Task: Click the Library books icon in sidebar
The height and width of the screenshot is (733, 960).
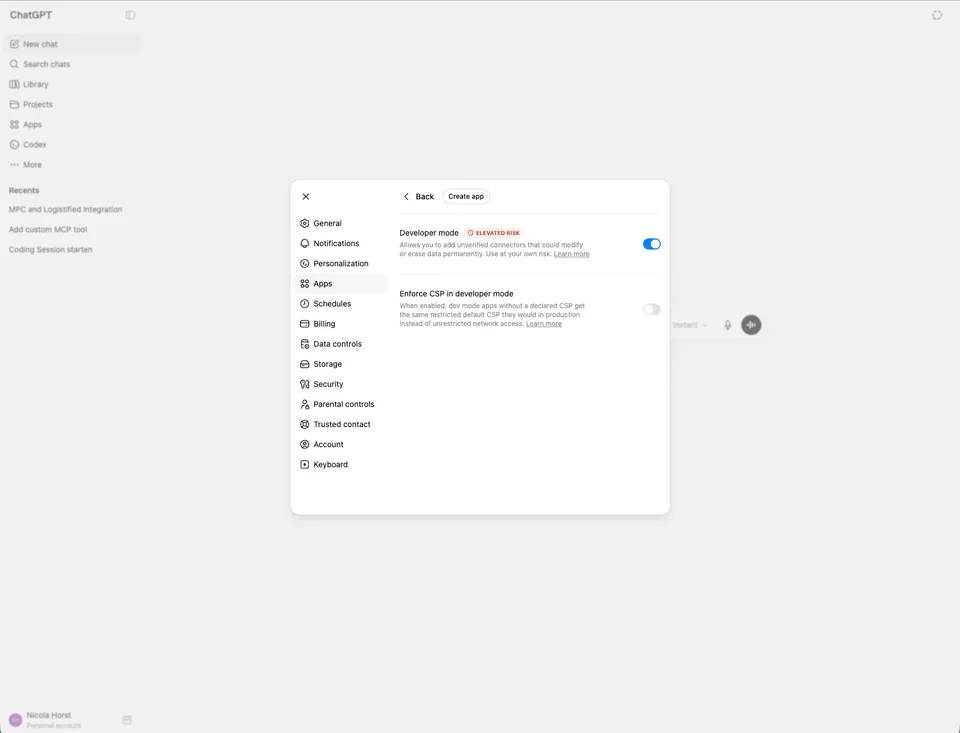Action: coord(14,85)
